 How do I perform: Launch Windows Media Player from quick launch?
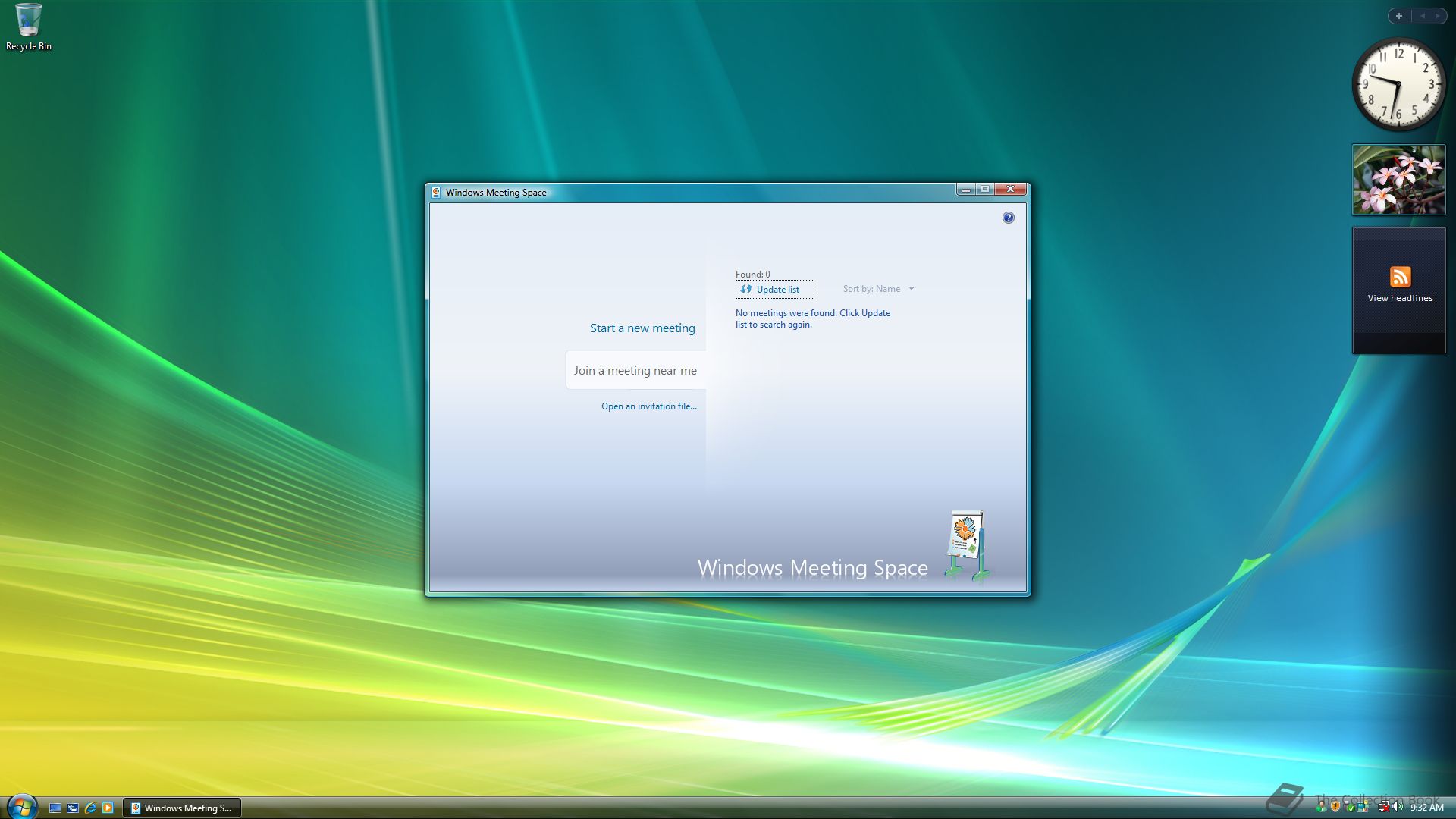pos(108,808)
